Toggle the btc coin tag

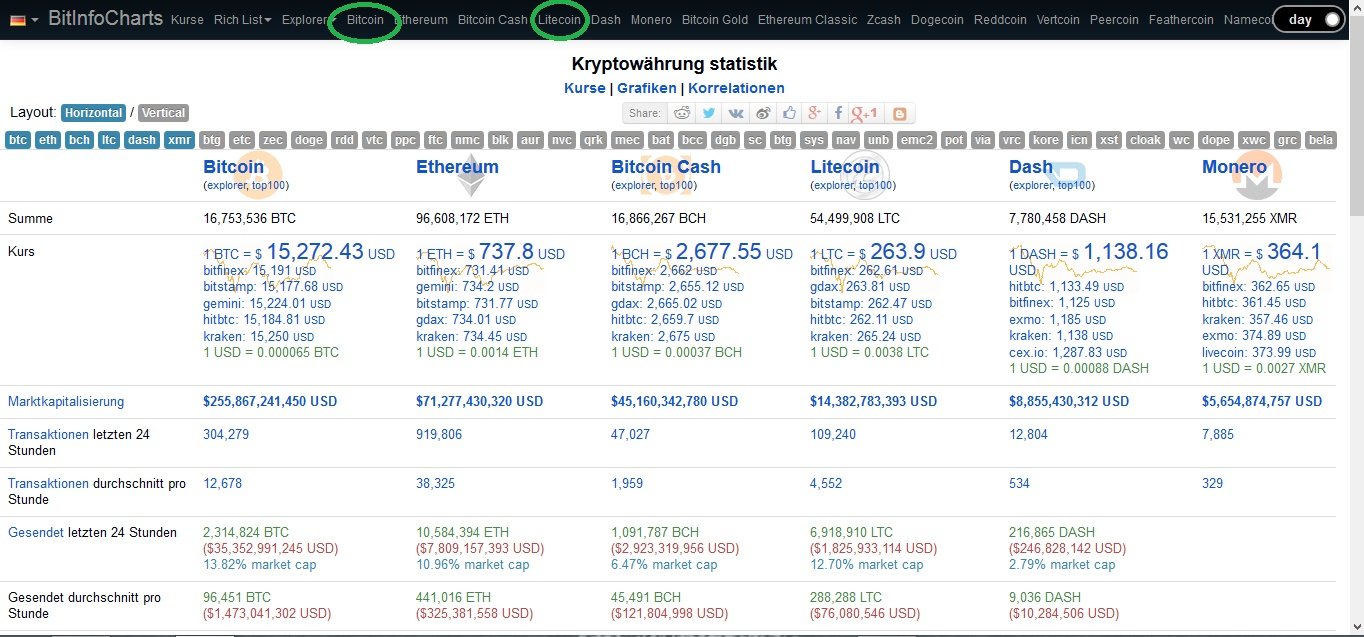(18, 140)
